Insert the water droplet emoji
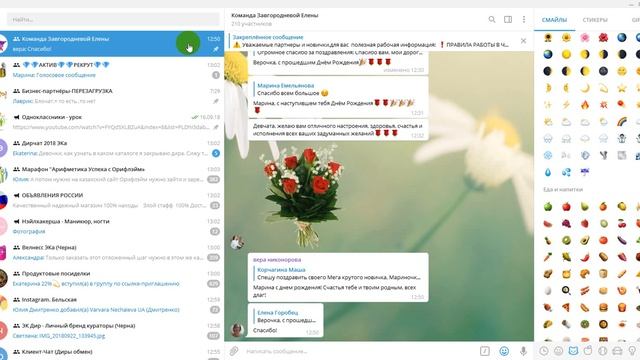This screenshot has height=360, width=640. coord(548,172)
